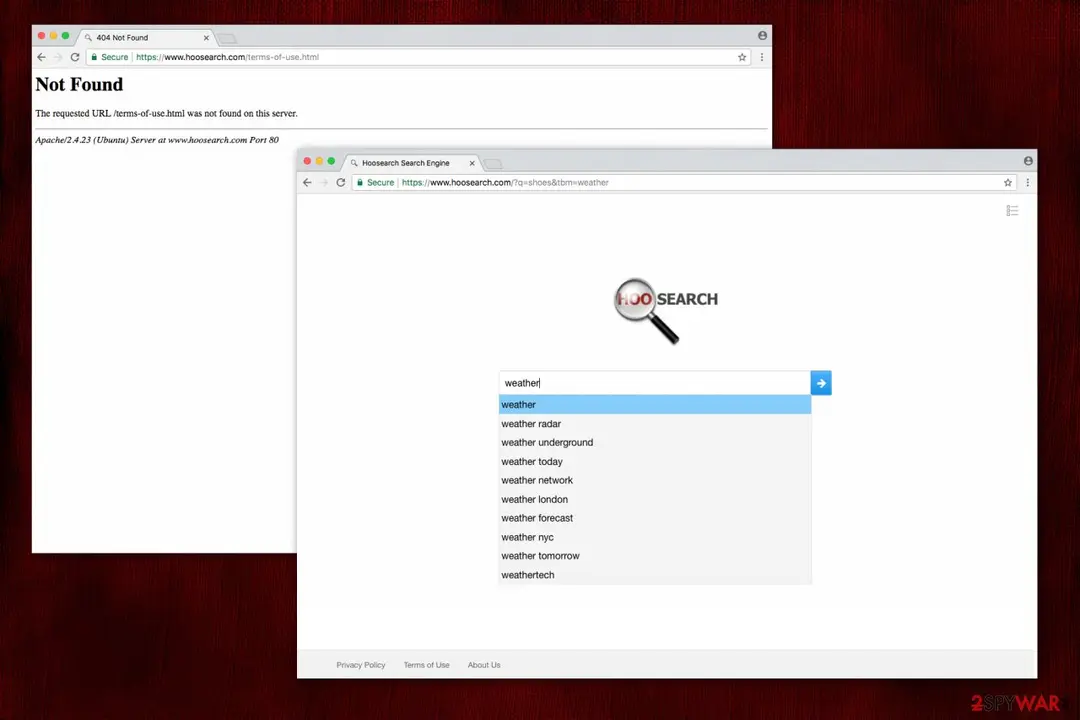Choose 'weather radar' suggestion
The width and height of the screenshot is (1080, 720).
[x=655, y=424]
